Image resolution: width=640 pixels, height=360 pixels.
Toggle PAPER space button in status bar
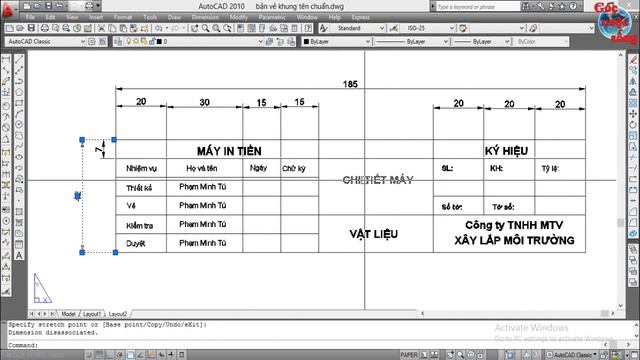(409, 355)
